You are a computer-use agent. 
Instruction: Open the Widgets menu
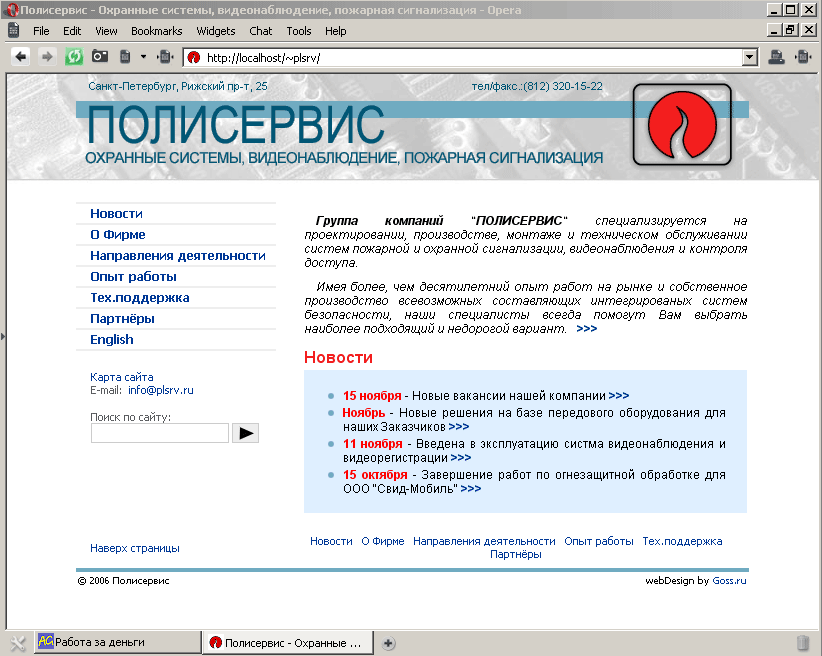tap(215, 31)
